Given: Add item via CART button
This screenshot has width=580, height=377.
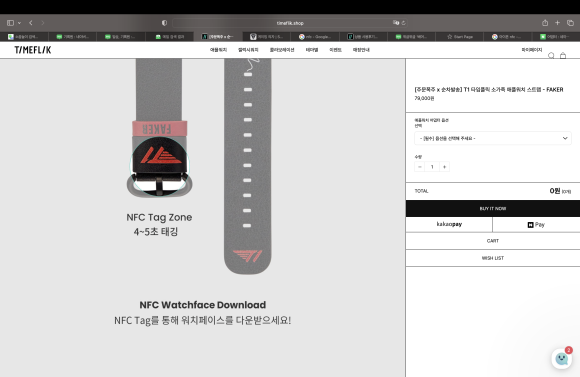Looking at the screenshot, I should coord(493,241).
